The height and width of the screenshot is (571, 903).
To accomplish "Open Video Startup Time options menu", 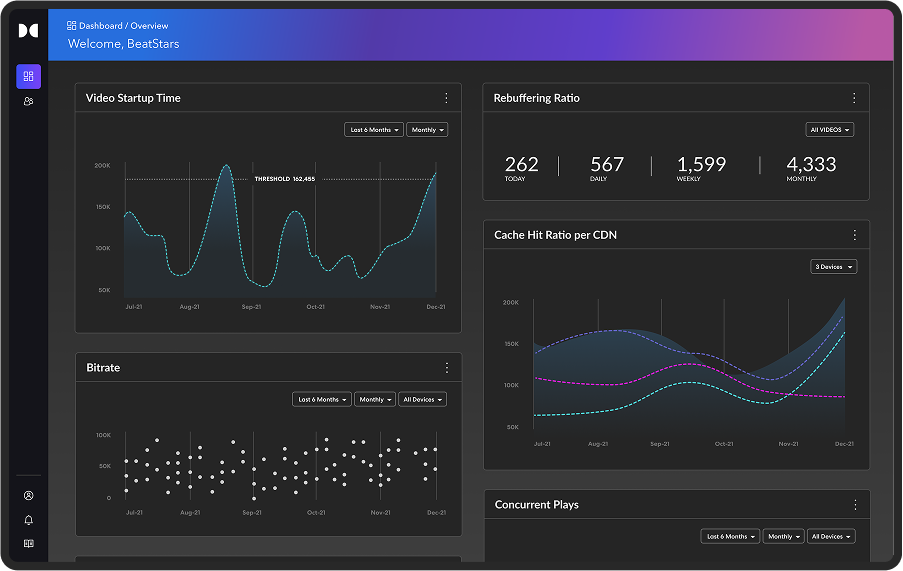I will (x=446, y=98).
